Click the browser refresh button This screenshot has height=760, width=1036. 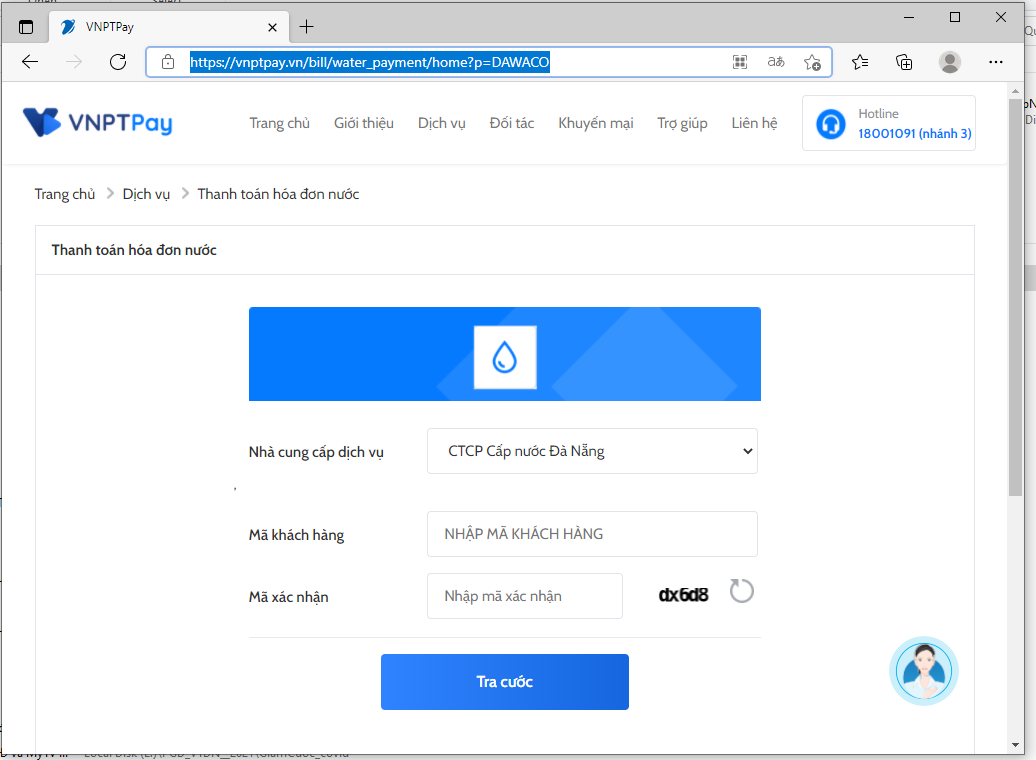tap(118, 62)
